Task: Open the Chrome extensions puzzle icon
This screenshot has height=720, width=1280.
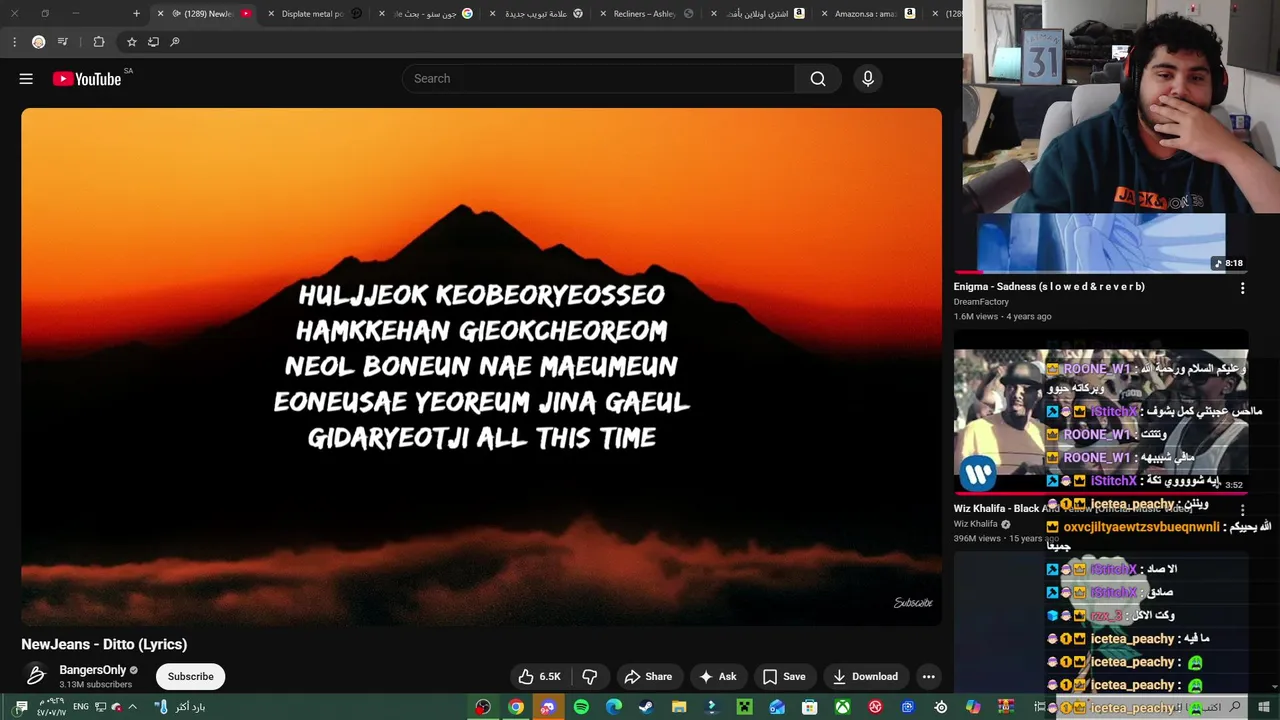Action: (98, 42)
